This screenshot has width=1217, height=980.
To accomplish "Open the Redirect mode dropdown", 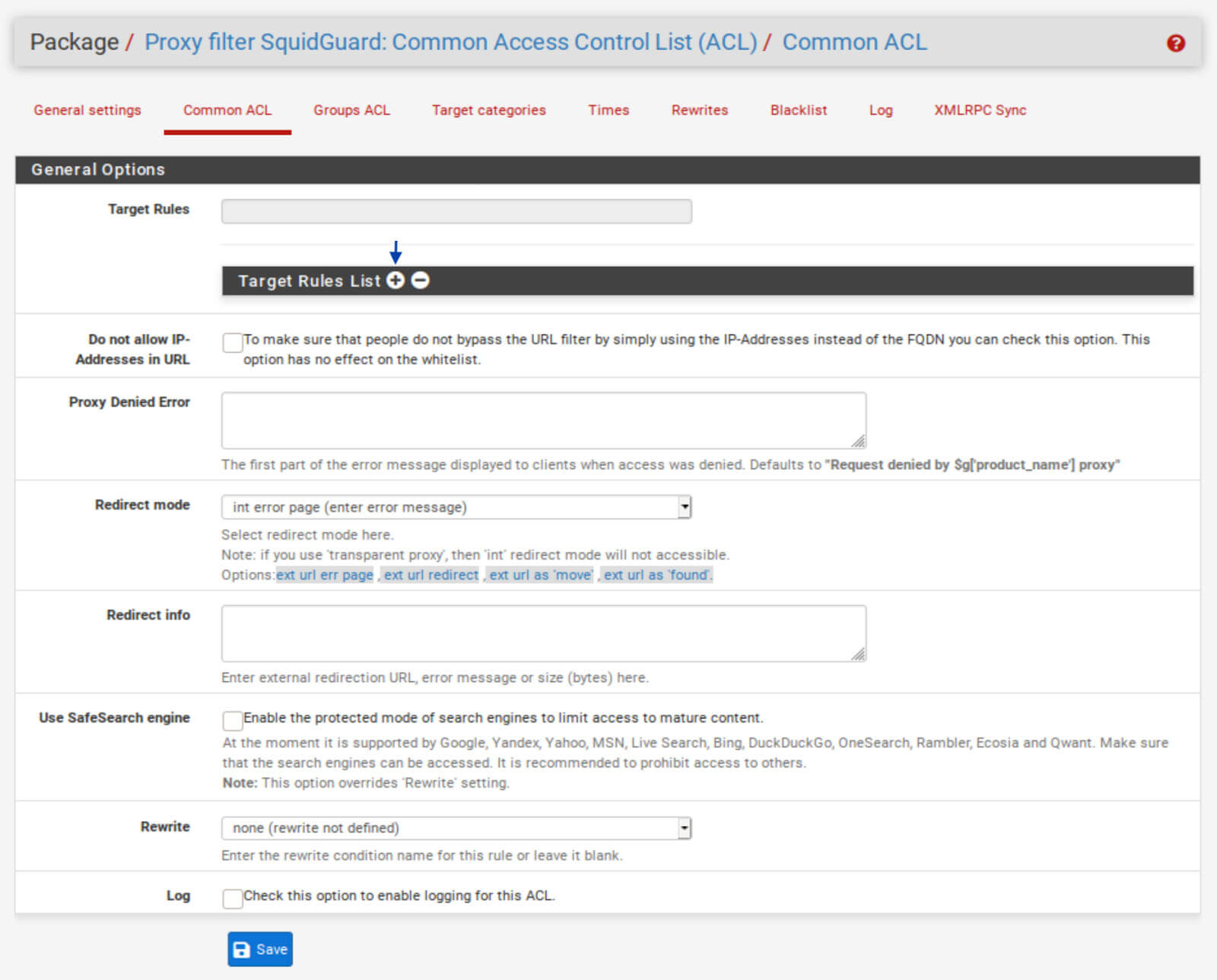I will (x=456, y=507).
